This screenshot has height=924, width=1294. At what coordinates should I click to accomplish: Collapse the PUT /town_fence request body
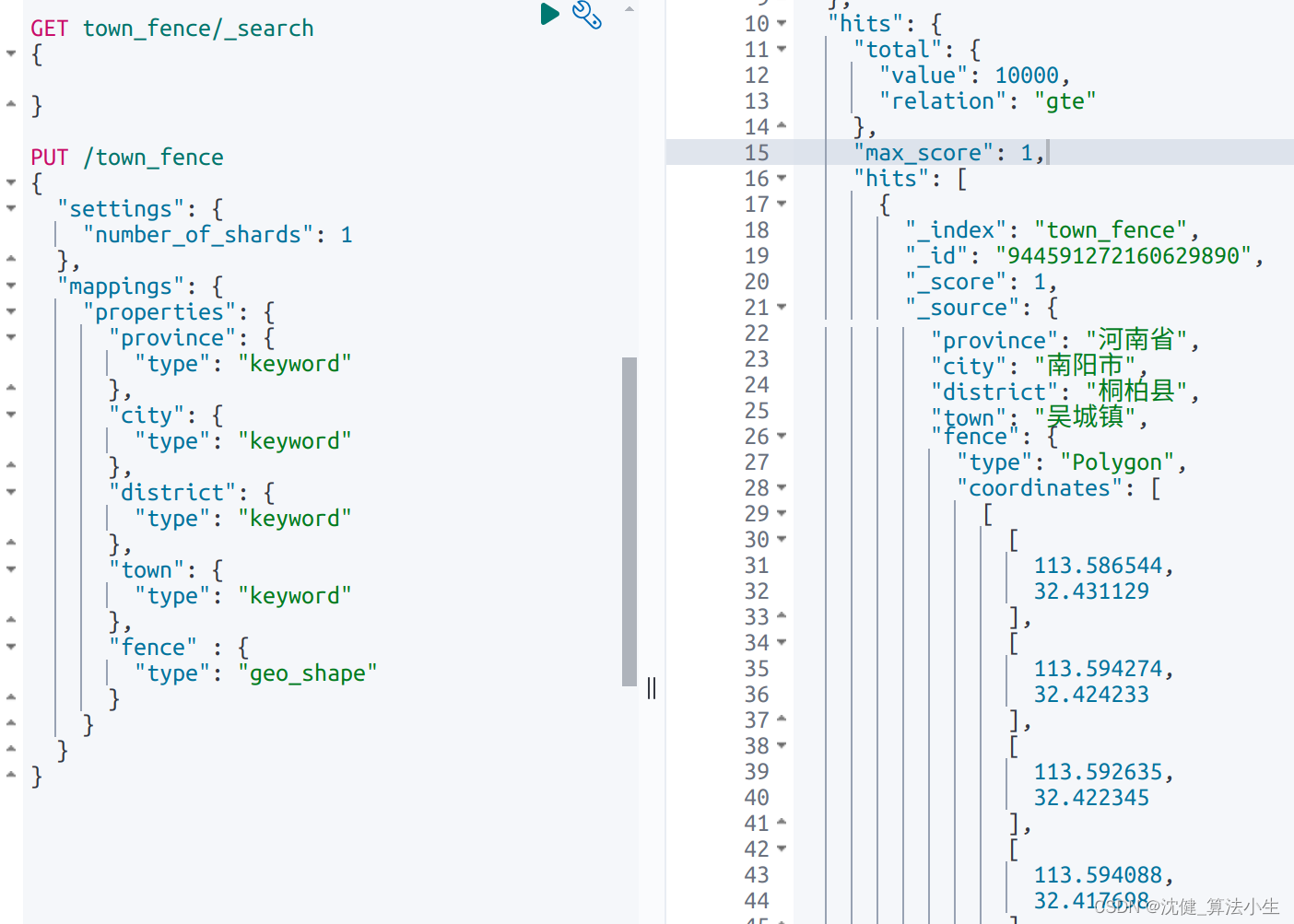click(11, 183)
